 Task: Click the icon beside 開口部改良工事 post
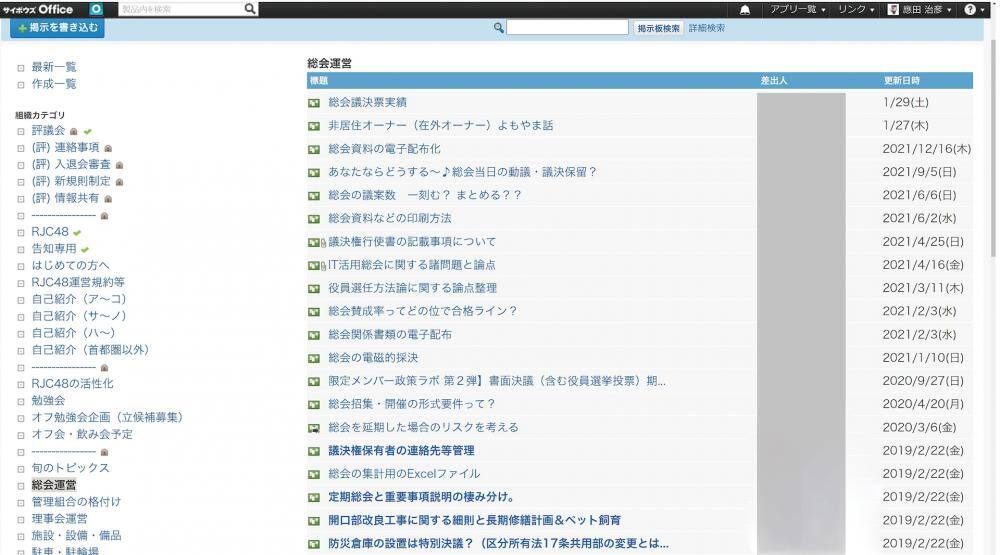pyautogui.click(x=314, y=521)
